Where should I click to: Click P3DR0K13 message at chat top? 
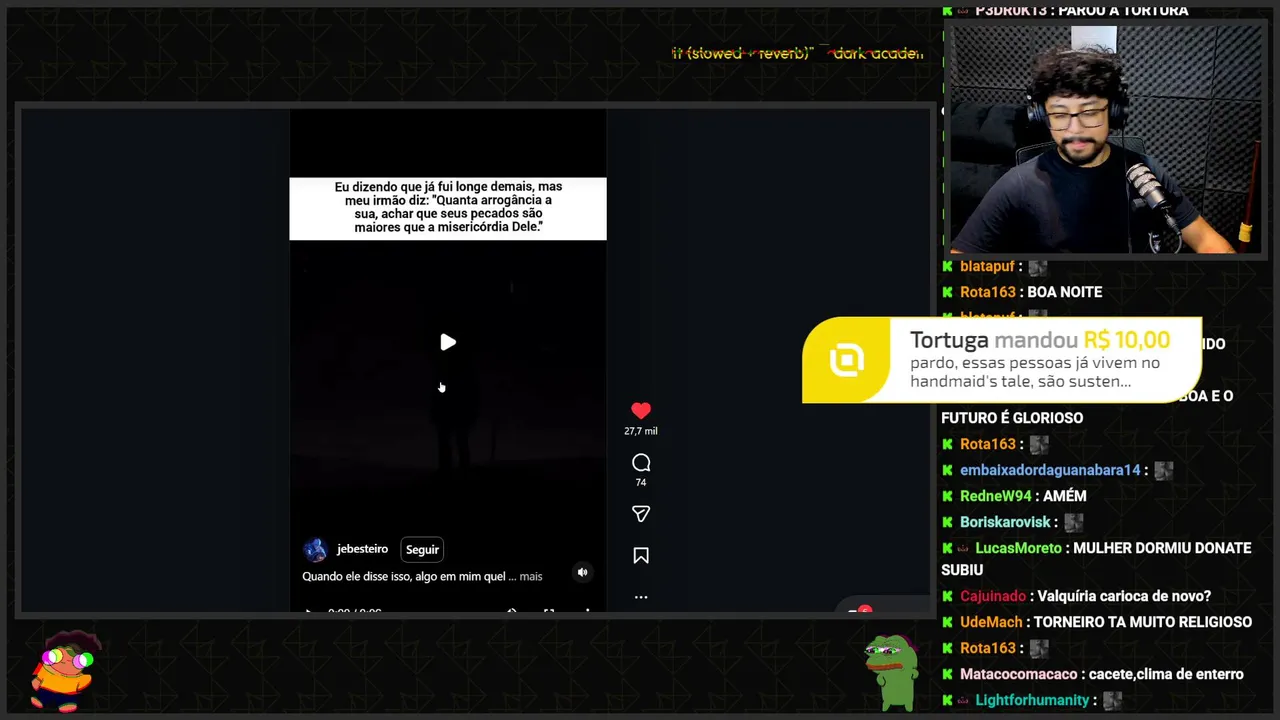(x=1065, y=11)
